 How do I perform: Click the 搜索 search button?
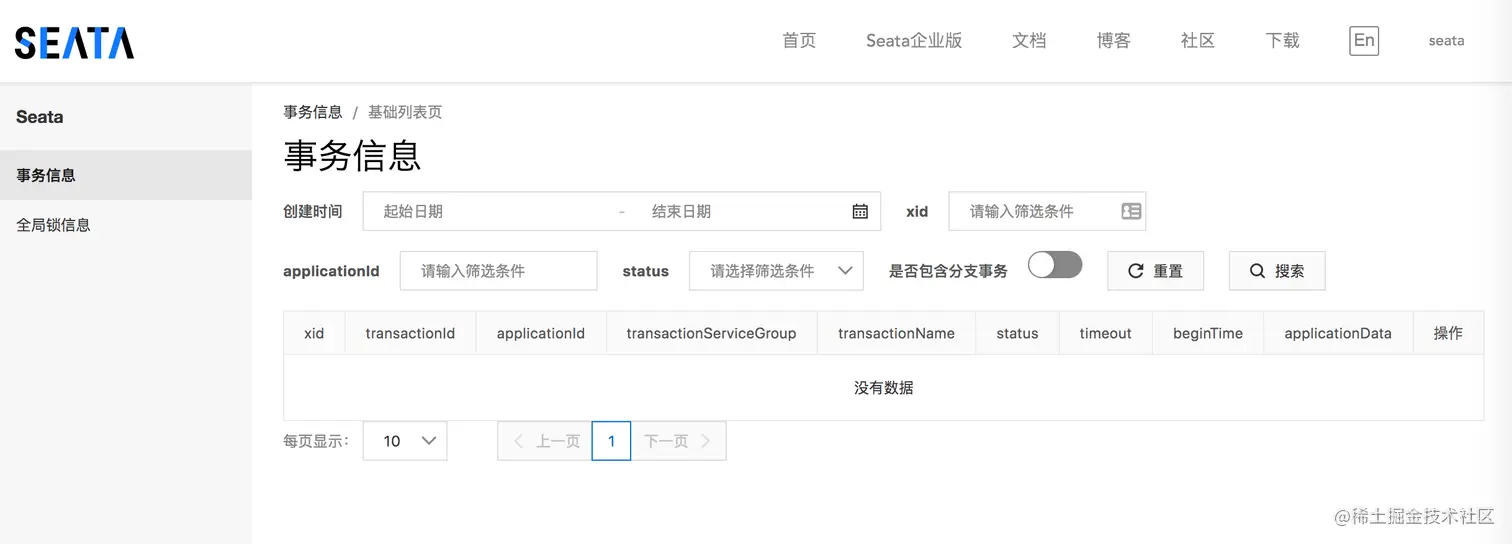click(x=1277, y=271)
